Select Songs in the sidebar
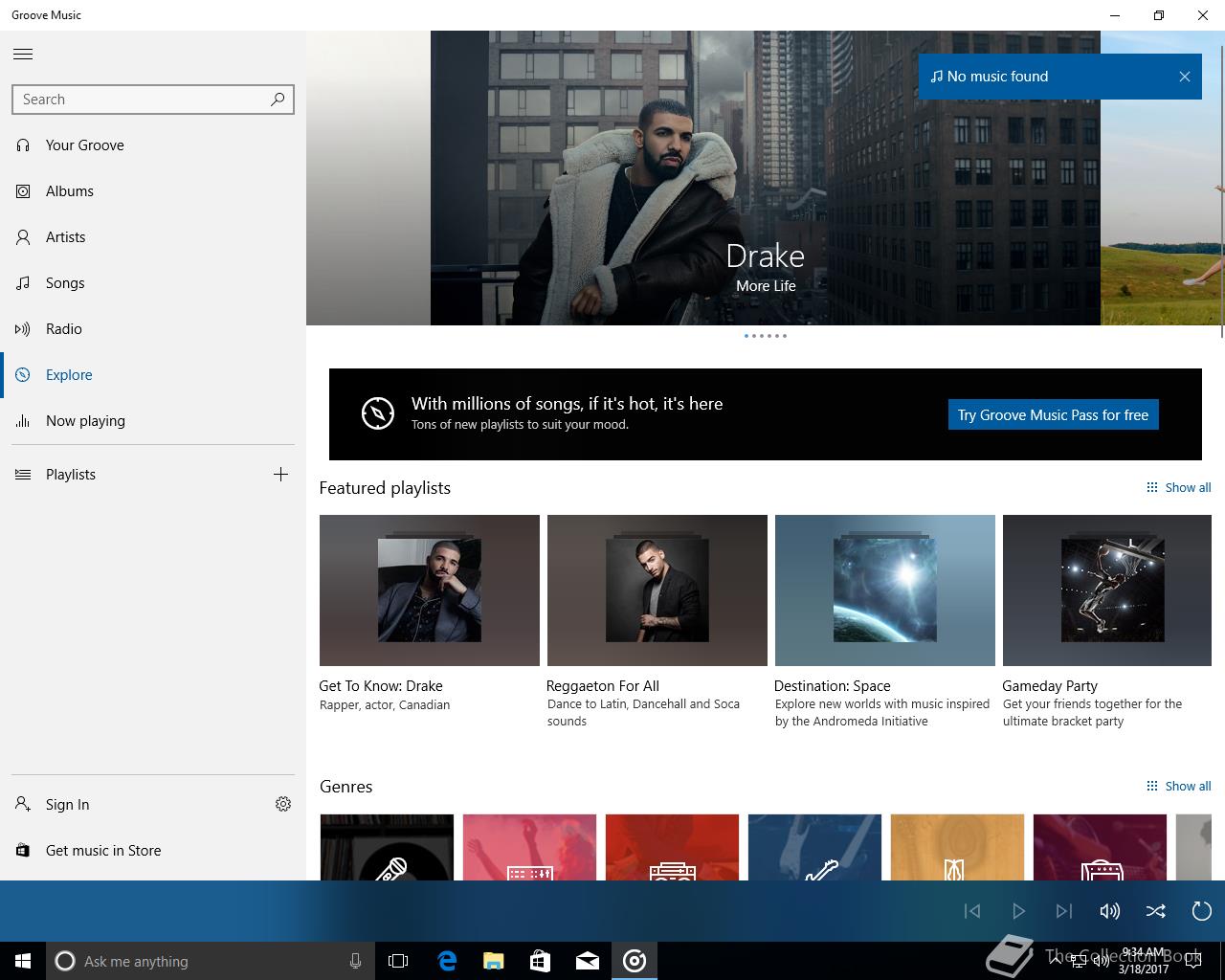 point(153,283)
